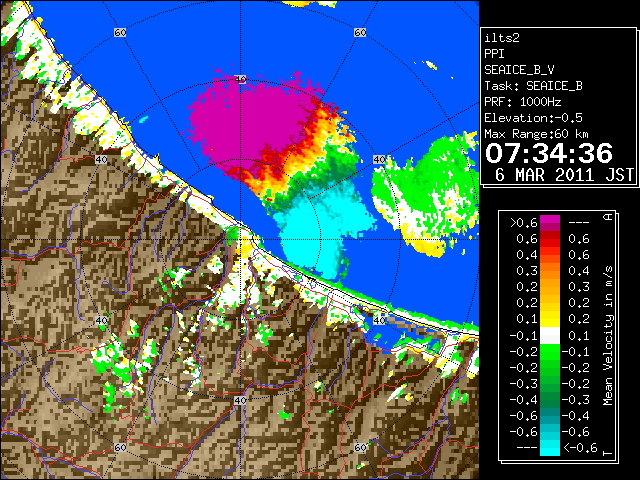This screenshot has height=480, width=640.
Task: Select the 6 MAR 2011 JST date
Action: click(564, 175)
